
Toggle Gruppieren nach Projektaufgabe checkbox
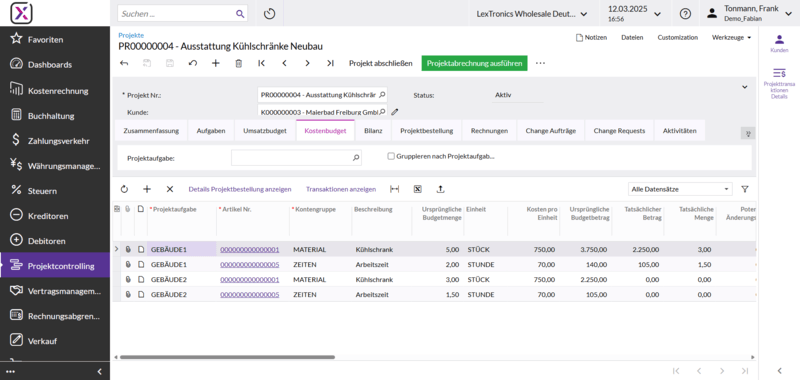click(391, 157)
